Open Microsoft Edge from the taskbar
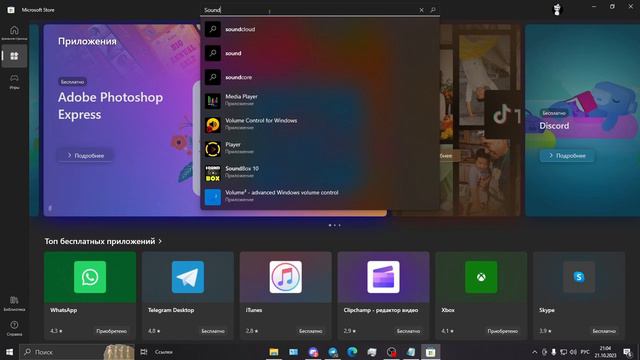Screen dimensions: 640x360 point(352,352)
